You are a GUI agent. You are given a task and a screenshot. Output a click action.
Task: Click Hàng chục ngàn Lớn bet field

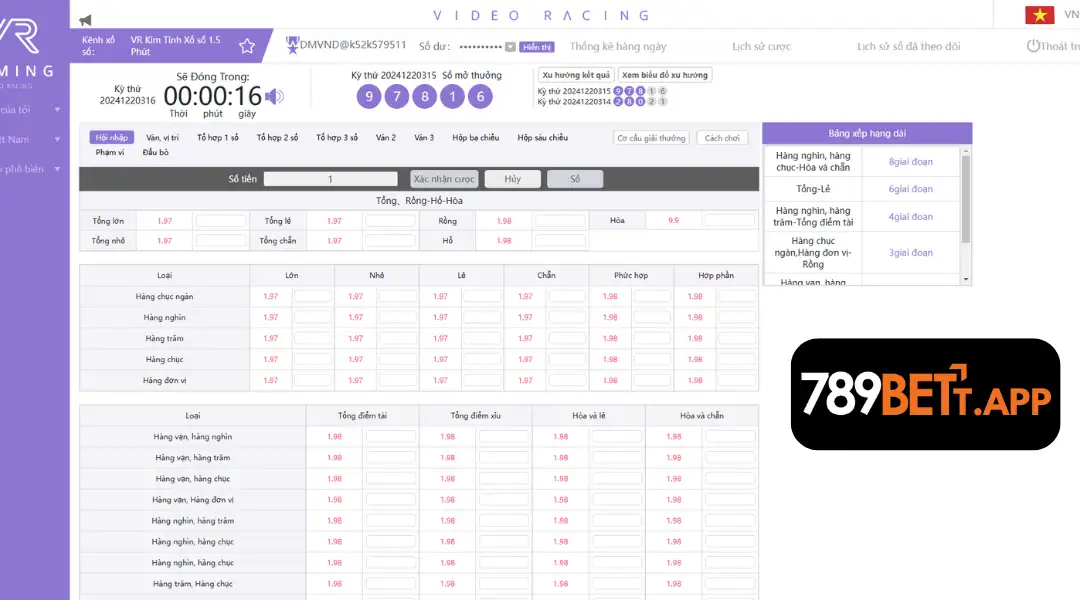tap(313, 297)
